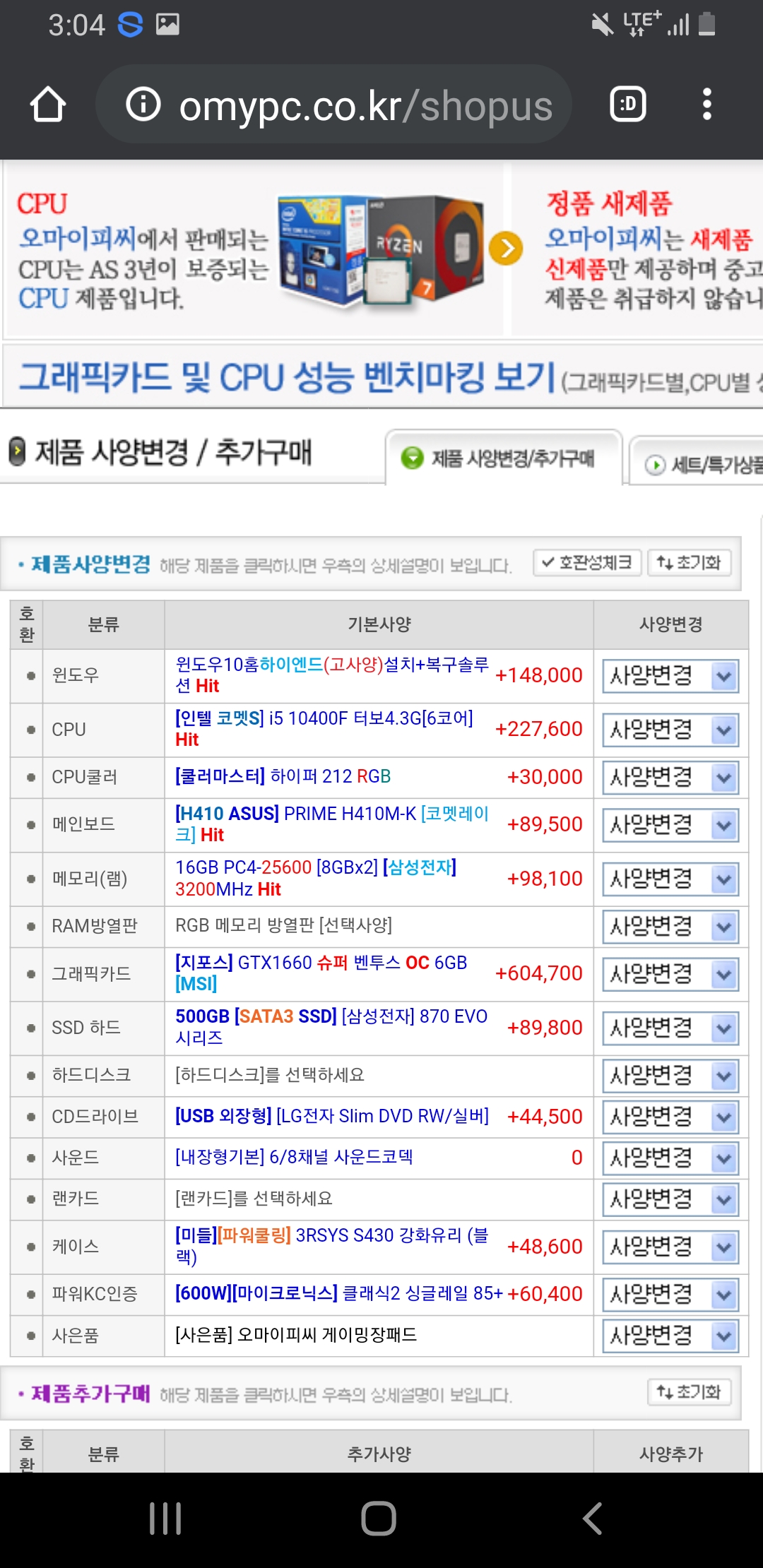Viewport: 763px width, 1568px height.
Task: Open 사양변경 dropdown for 케이스 row
Action: tap(670, 1247)
